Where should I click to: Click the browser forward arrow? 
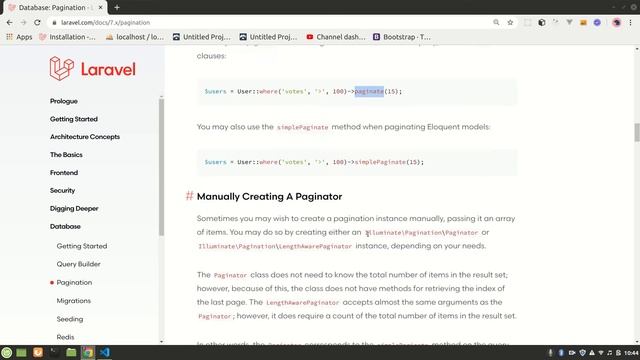[23, 22]
